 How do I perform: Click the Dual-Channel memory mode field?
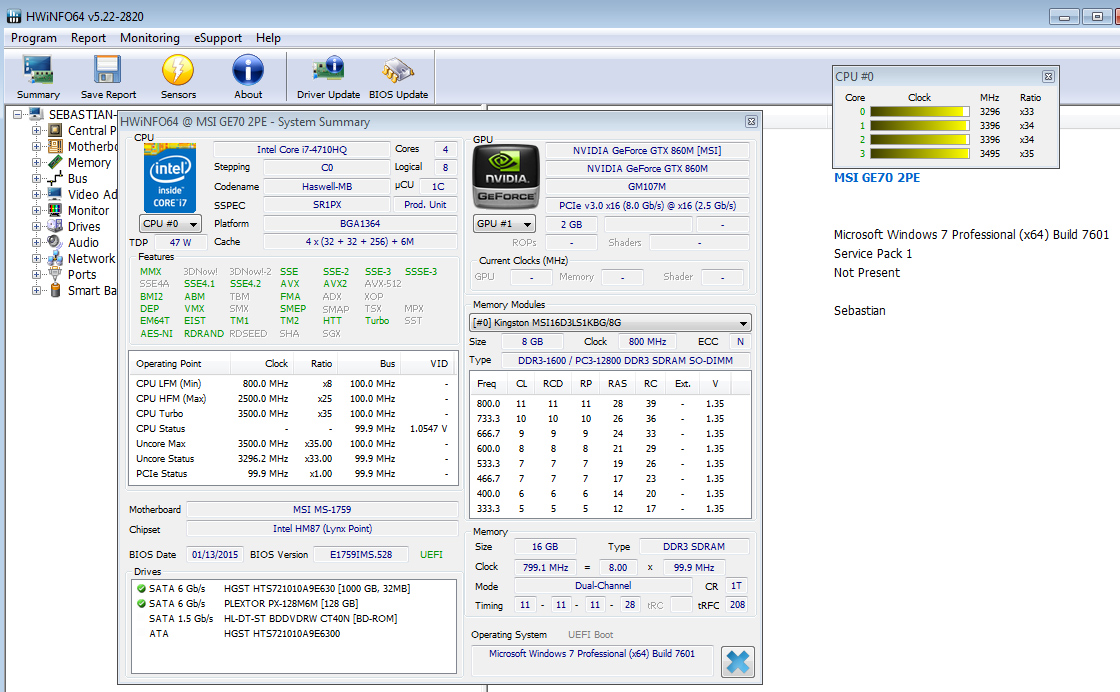603,586
